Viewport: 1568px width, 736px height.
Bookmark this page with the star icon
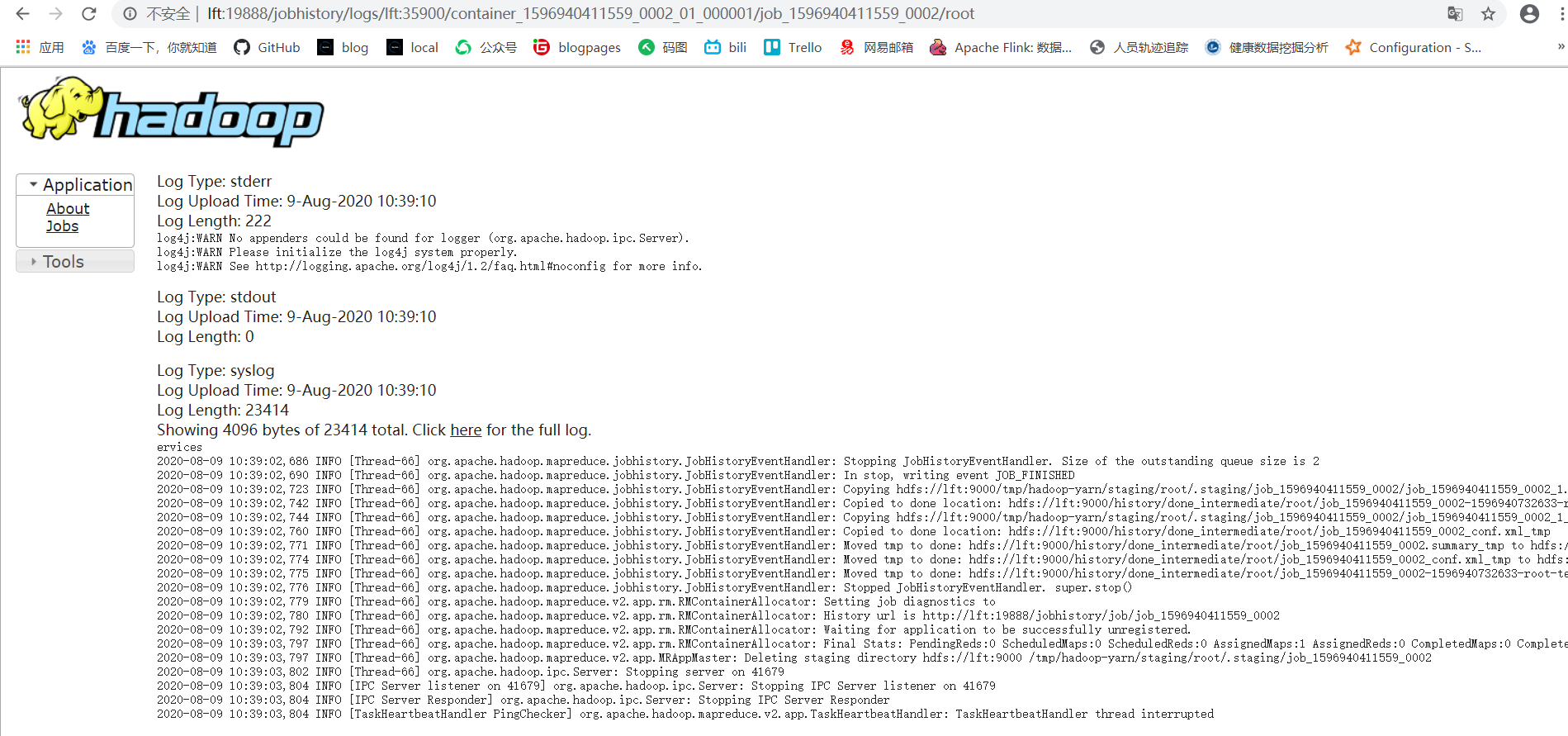click(1488, 14)
